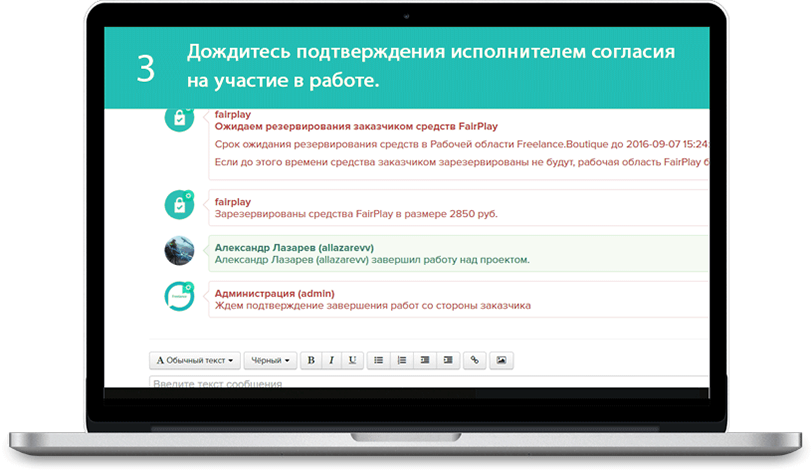812x470 pixels.
Task: Toggle italic text formatting
Action: click(x=331, y=360)
